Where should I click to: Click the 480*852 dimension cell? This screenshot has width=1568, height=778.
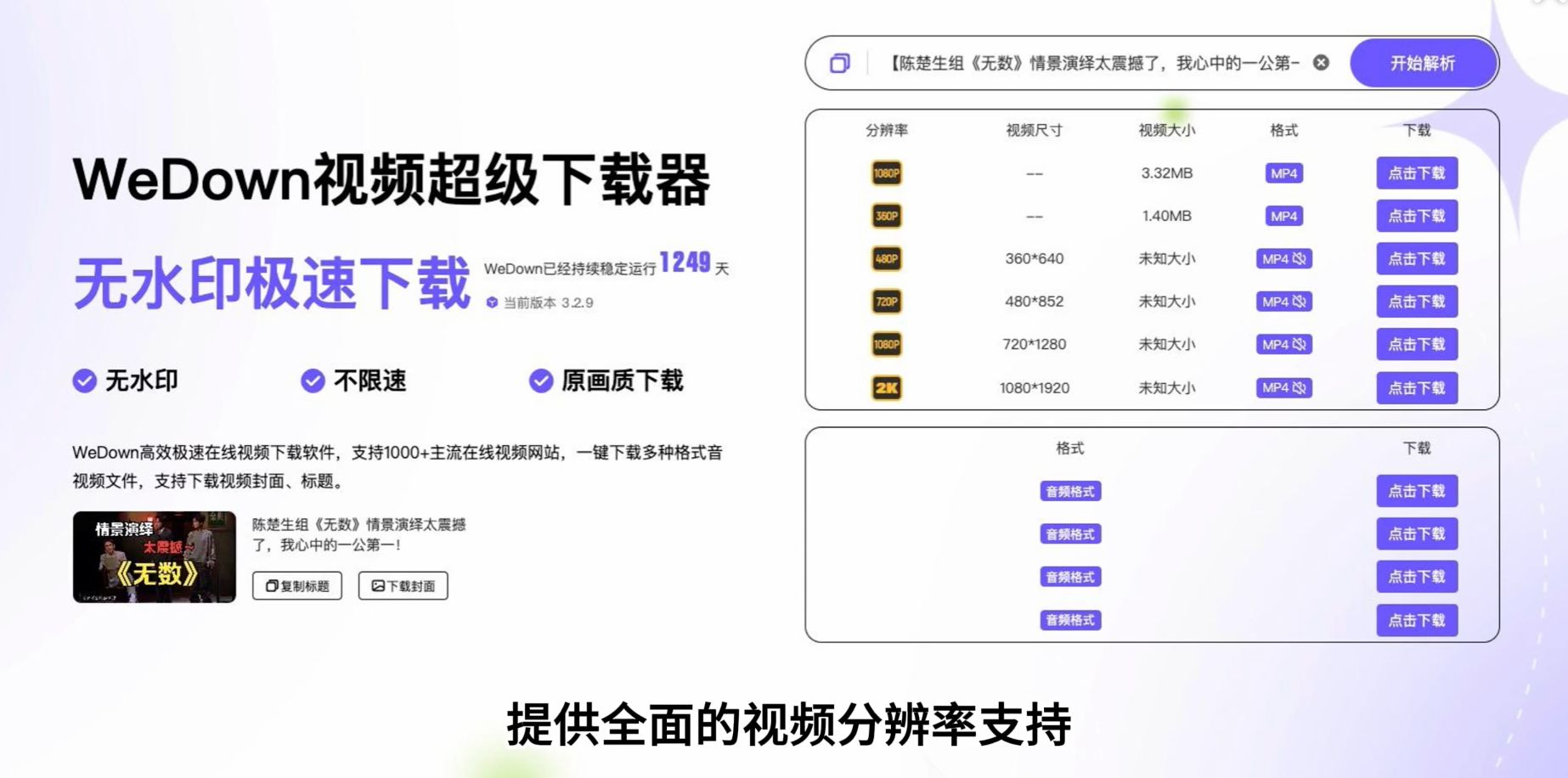(1034, 302)
